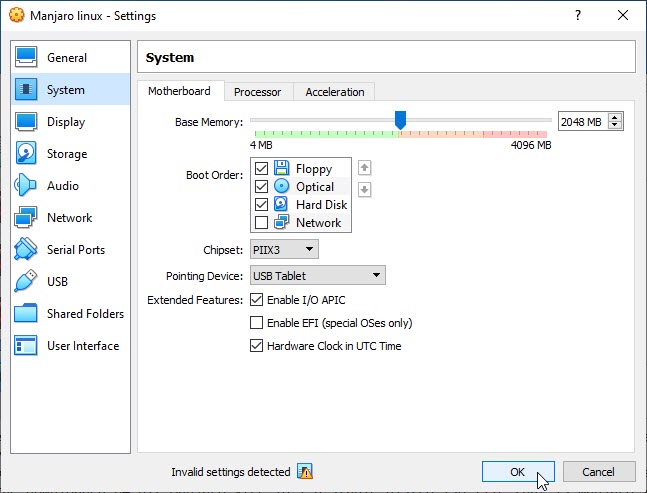The height and width of the screenshot is (493, 647).
Task: Toggle Hardware Clock in UTC Time checkbox
Action: [x=256, y=345]
